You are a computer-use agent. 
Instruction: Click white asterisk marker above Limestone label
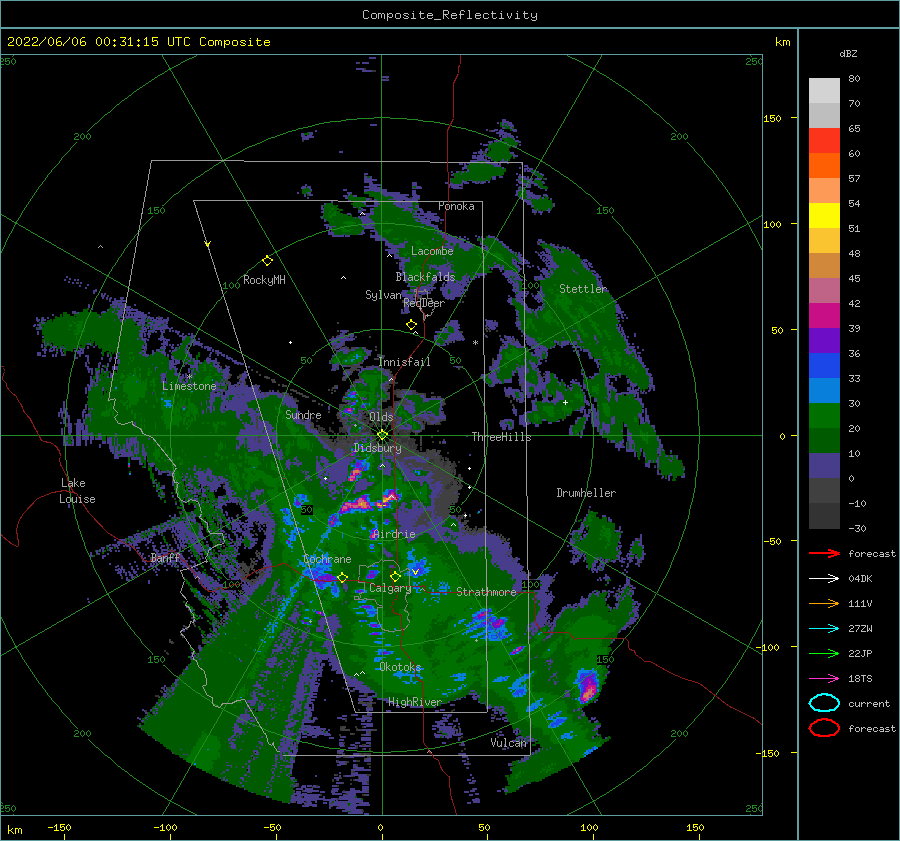[x=189, y=377]
